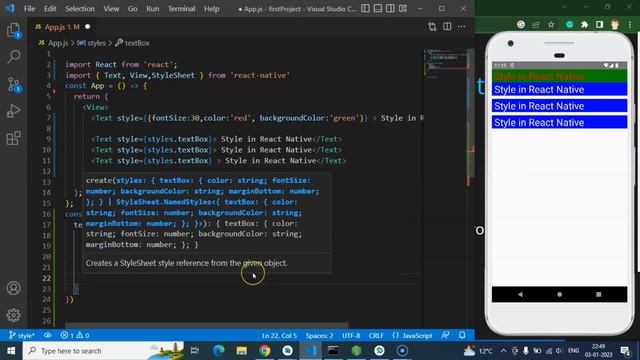Click the code minimap overview

tap(446, 64)
